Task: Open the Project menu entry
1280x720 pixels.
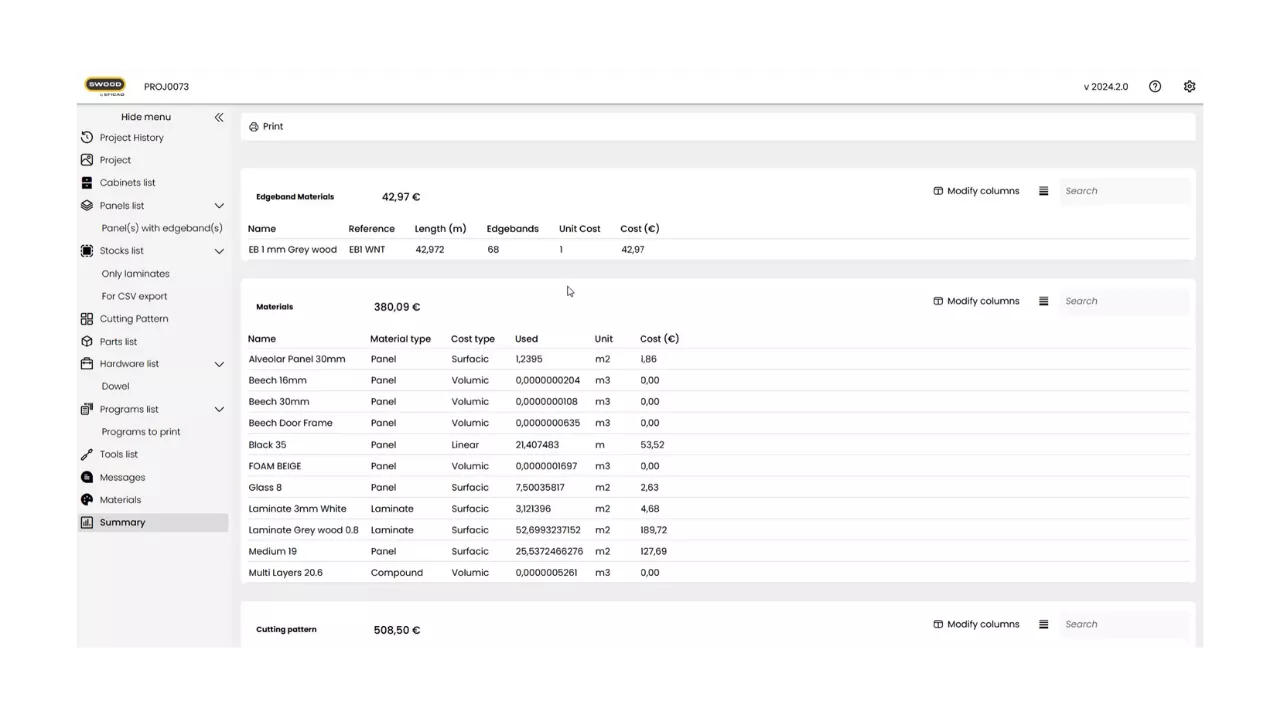Action: pyautogui.click(x=115, y=160)
